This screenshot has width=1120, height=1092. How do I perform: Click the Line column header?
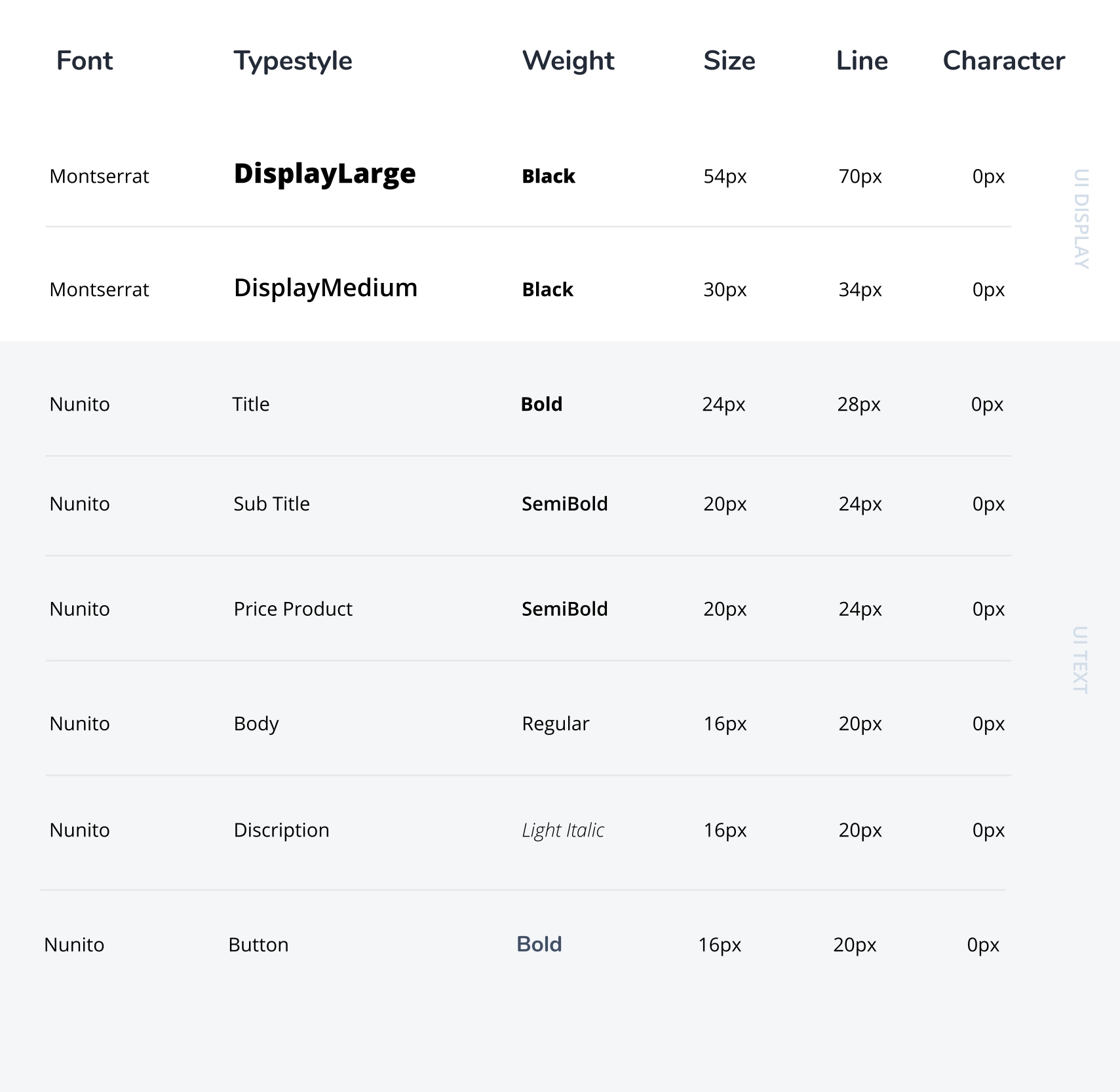862,61
